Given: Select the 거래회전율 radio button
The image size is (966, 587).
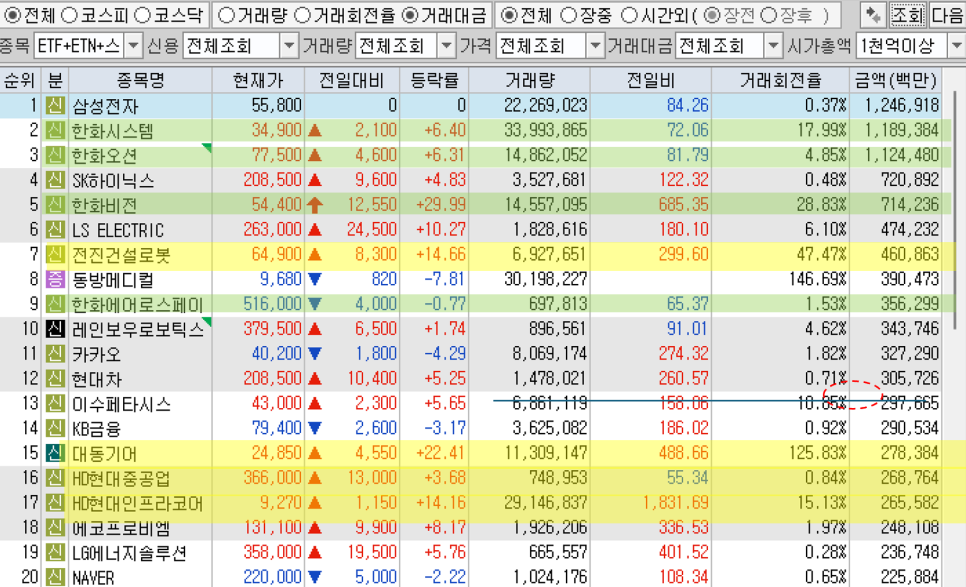Looking at the screenshot, I should [301, 15].
